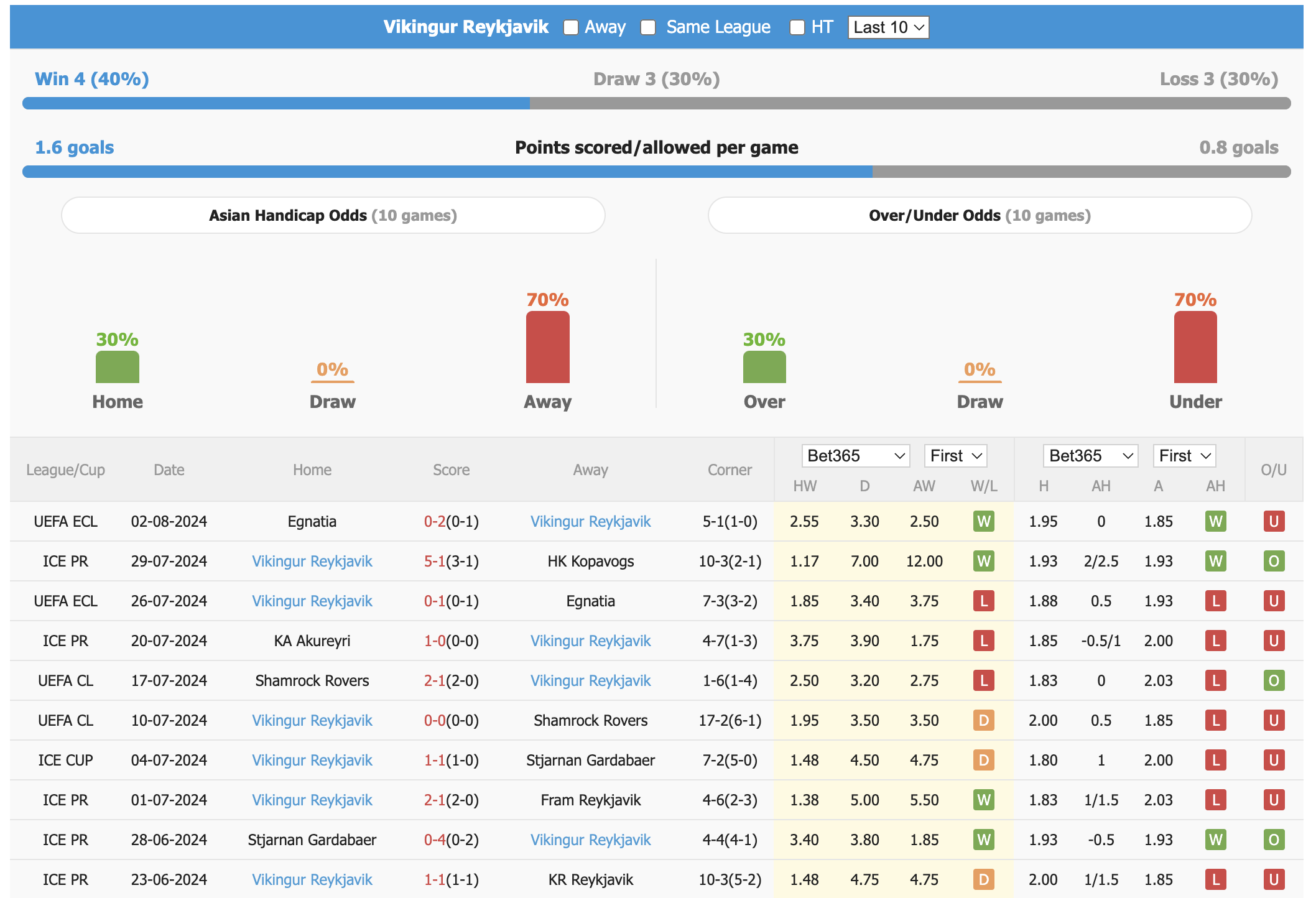Click the Corner column header
Viewport: 1316px width, 898px height.
pos(730,470)
